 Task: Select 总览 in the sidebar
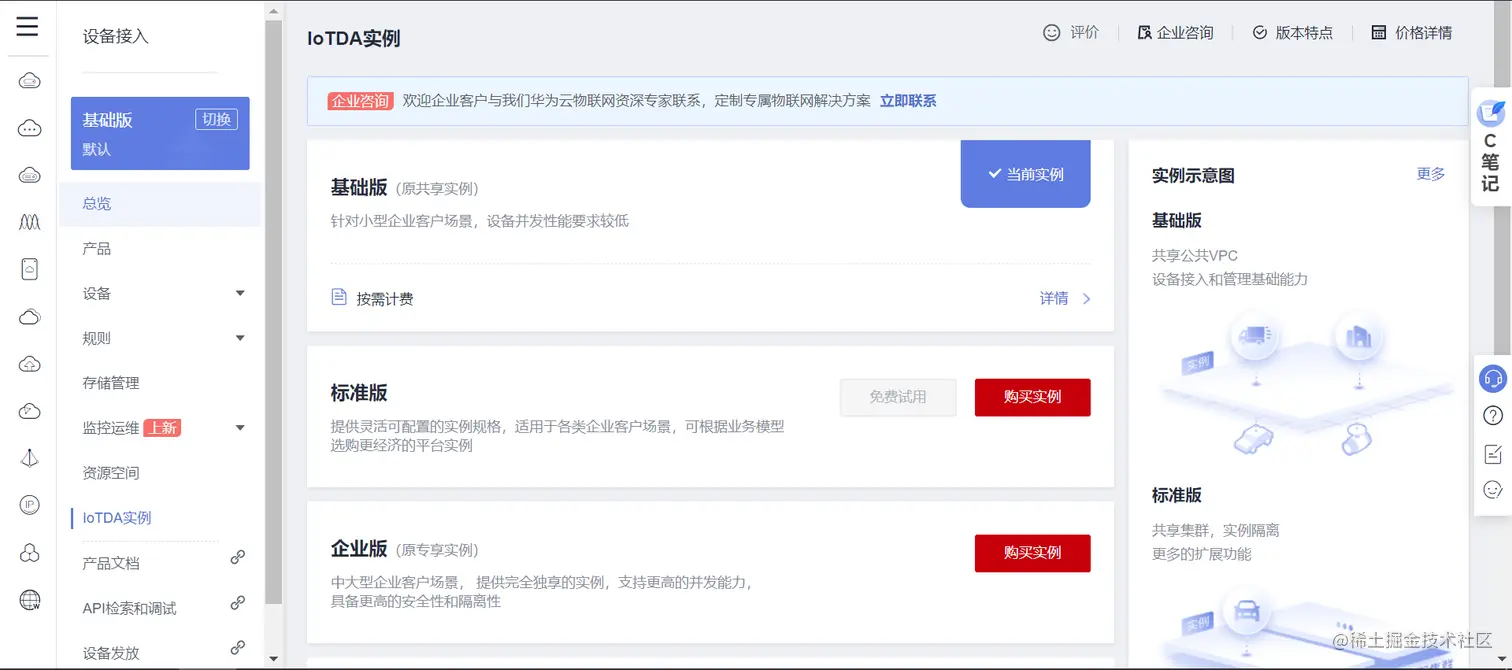(160, 203)
